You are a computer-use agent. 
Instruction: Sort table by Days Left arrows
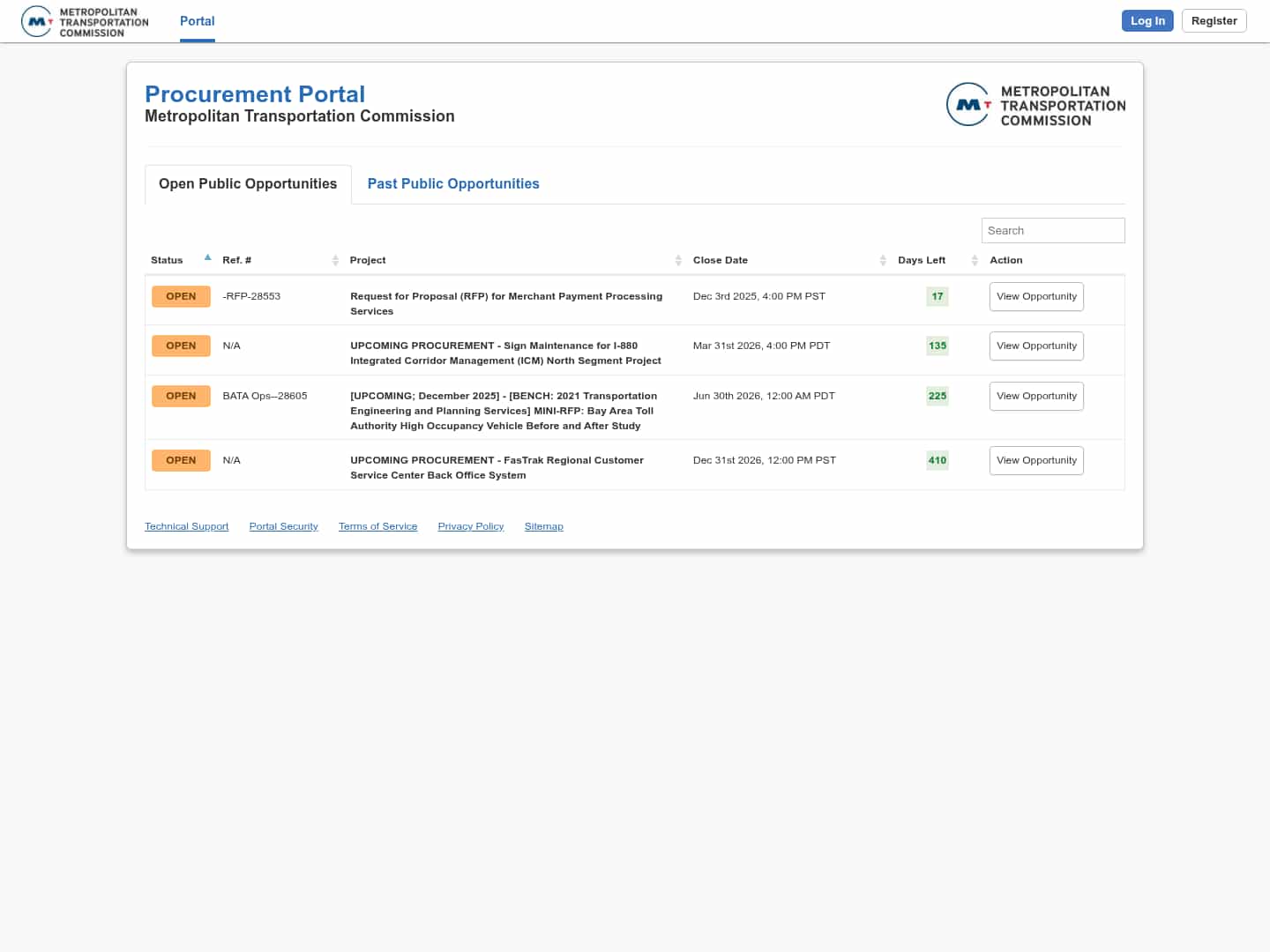click(974, 260)
